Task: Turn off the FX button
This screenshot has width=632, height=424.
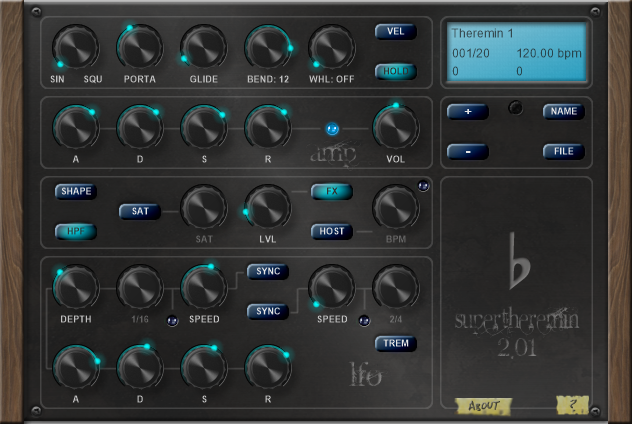Action: tap(332, 191)
